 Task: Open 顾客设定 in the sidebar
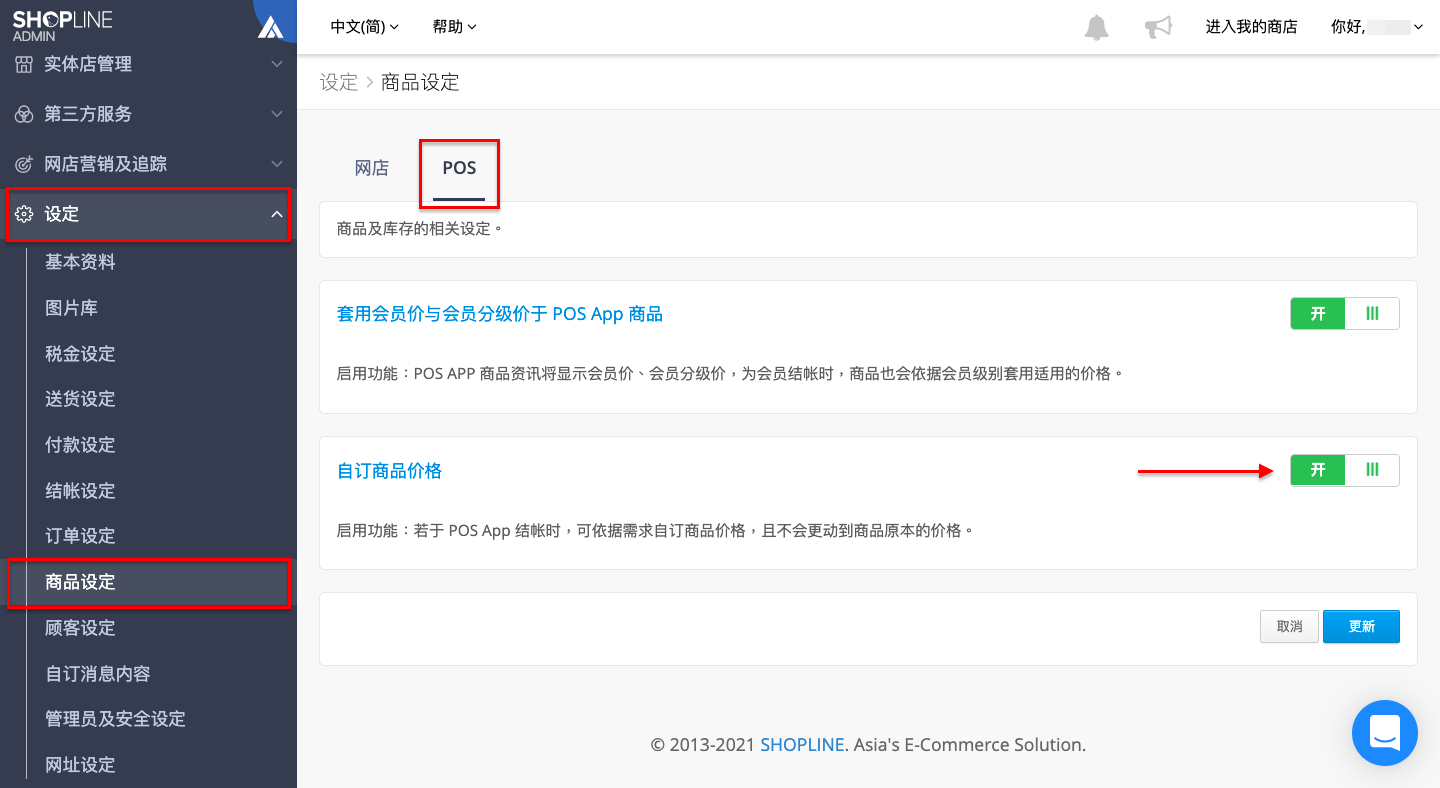click(80, 628)
